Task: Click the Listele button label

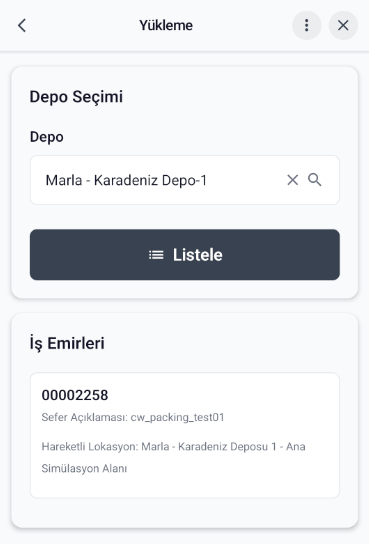Action: pyautogui.click(x=198, y=255)
